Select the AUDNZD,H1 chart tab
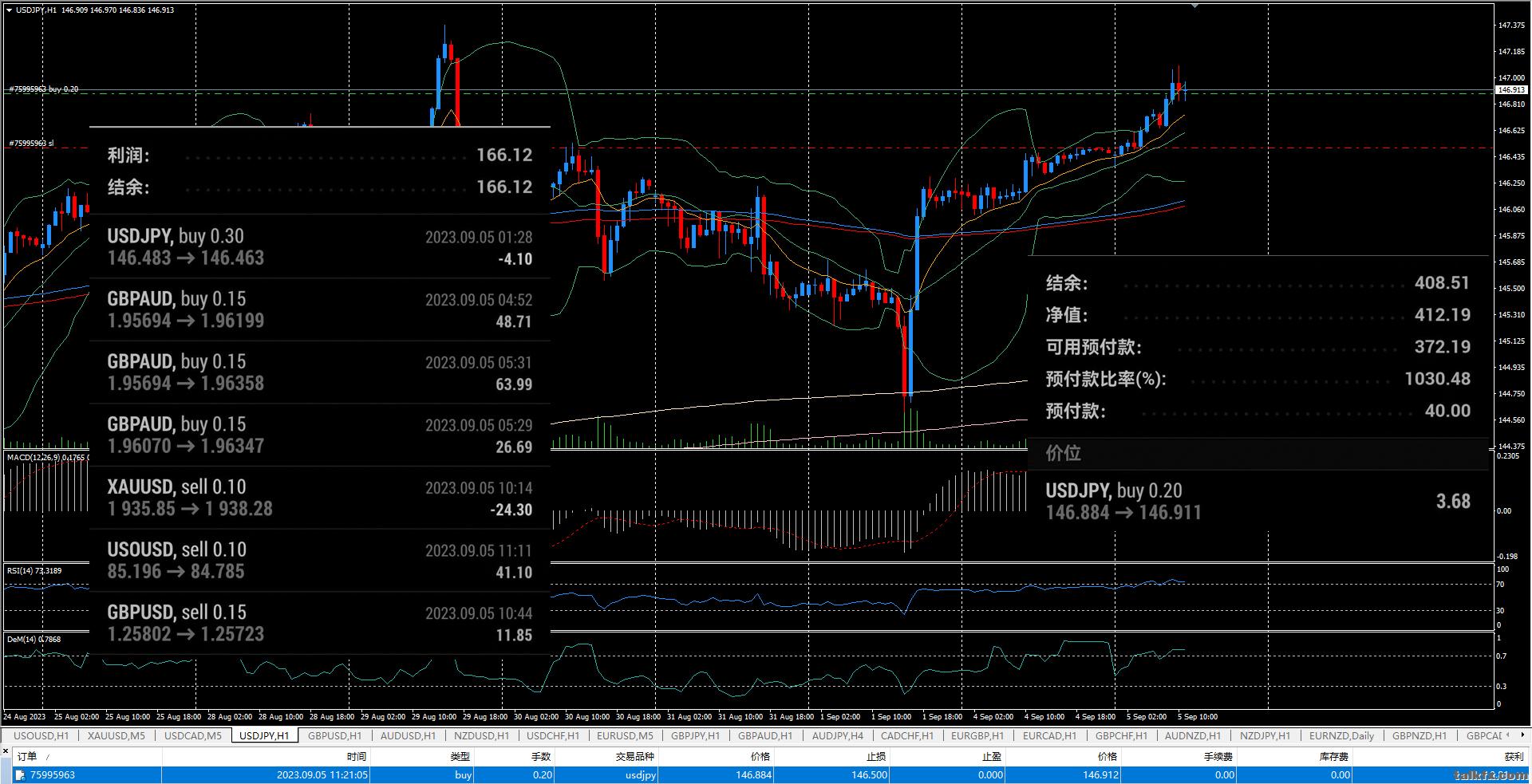This screenshot has width=1532, height=784. pyautogui.click(x=1192, y=735)
